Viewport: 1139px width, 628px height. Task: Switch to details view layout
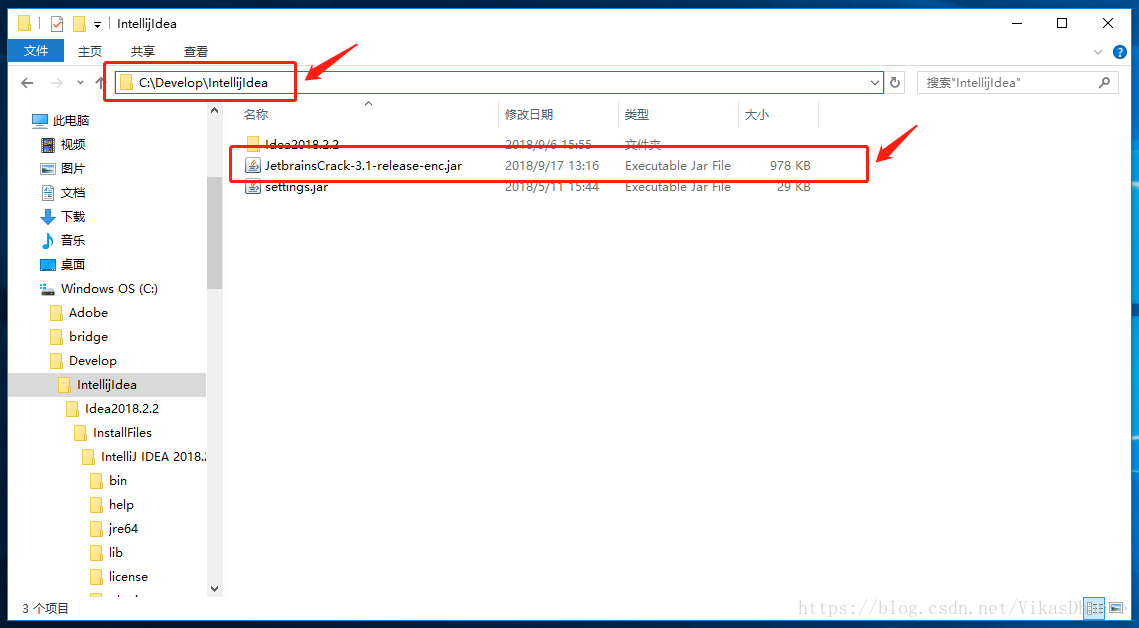1095,608
